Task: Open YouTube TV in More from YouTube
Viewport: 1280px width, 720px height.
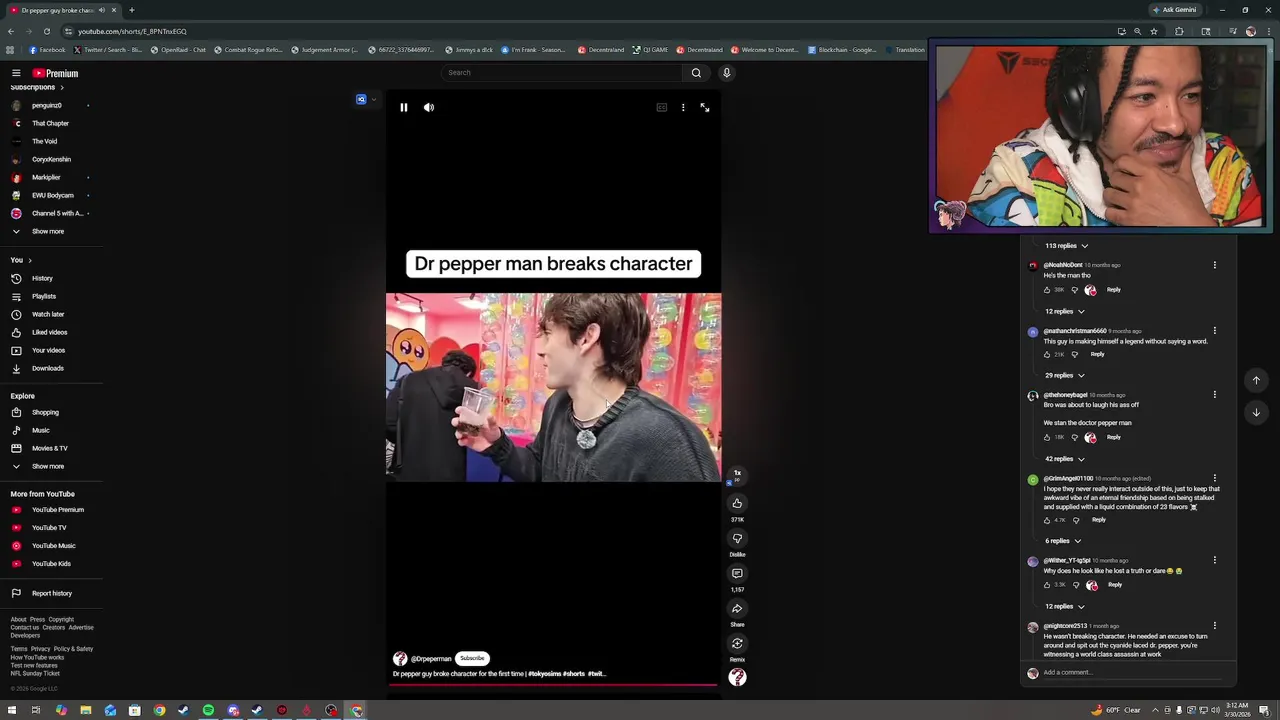Action: tap(50, 527)
